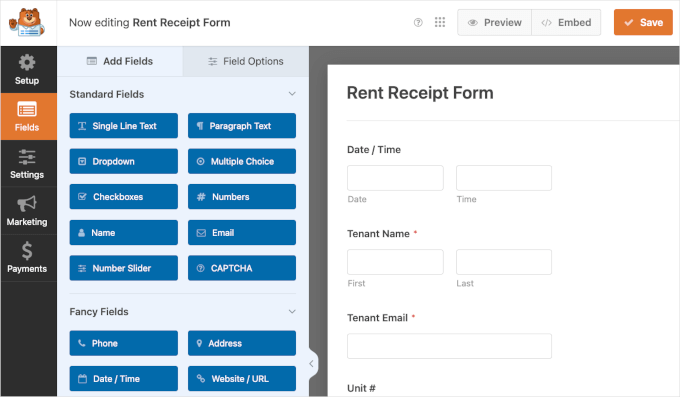The image size is (680, 397).
Task: Open the grid apps menu icon
Action: [x=440, y=22]
